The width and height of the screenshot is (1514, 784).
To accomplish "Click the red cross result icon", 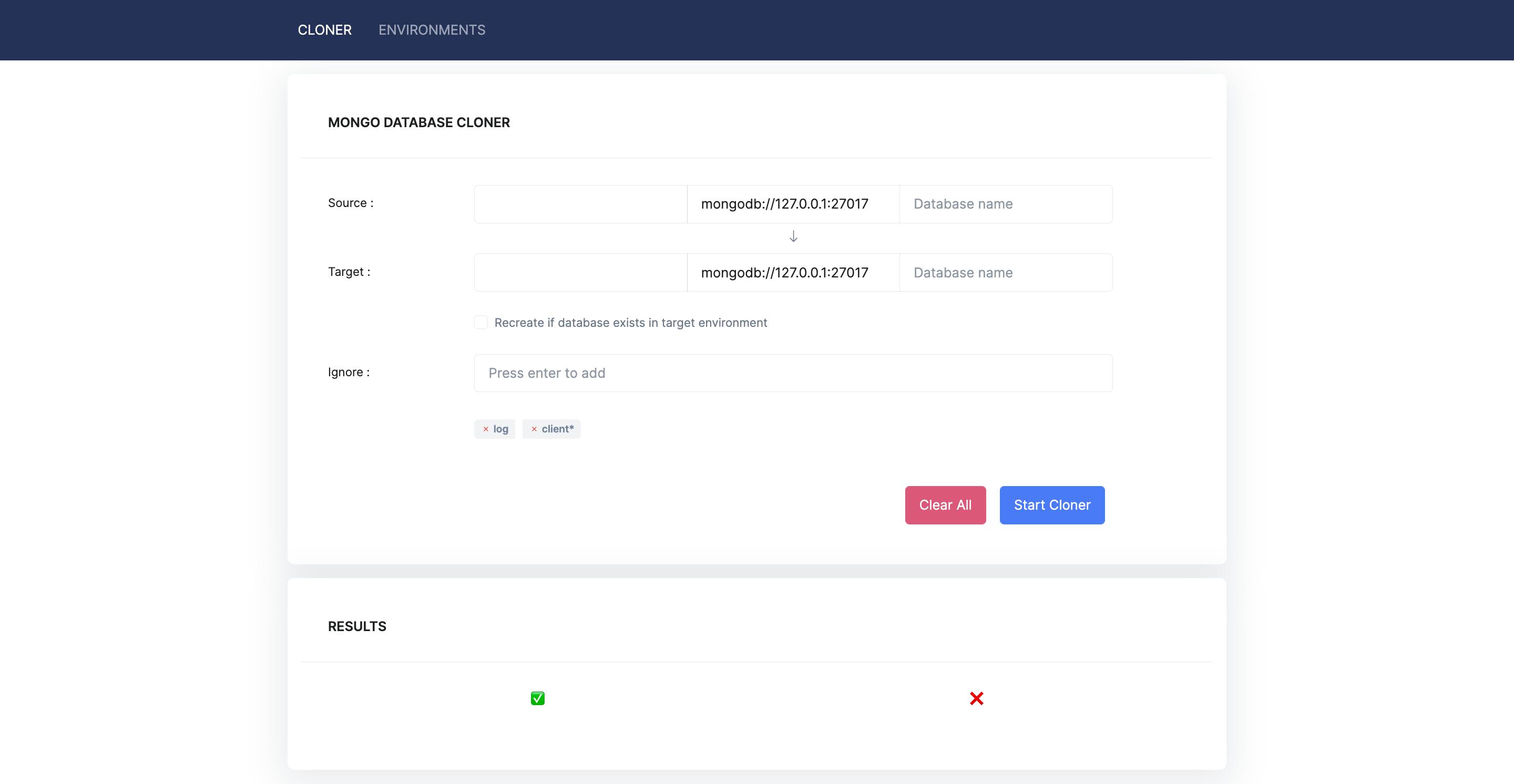I will coord(976,698).
